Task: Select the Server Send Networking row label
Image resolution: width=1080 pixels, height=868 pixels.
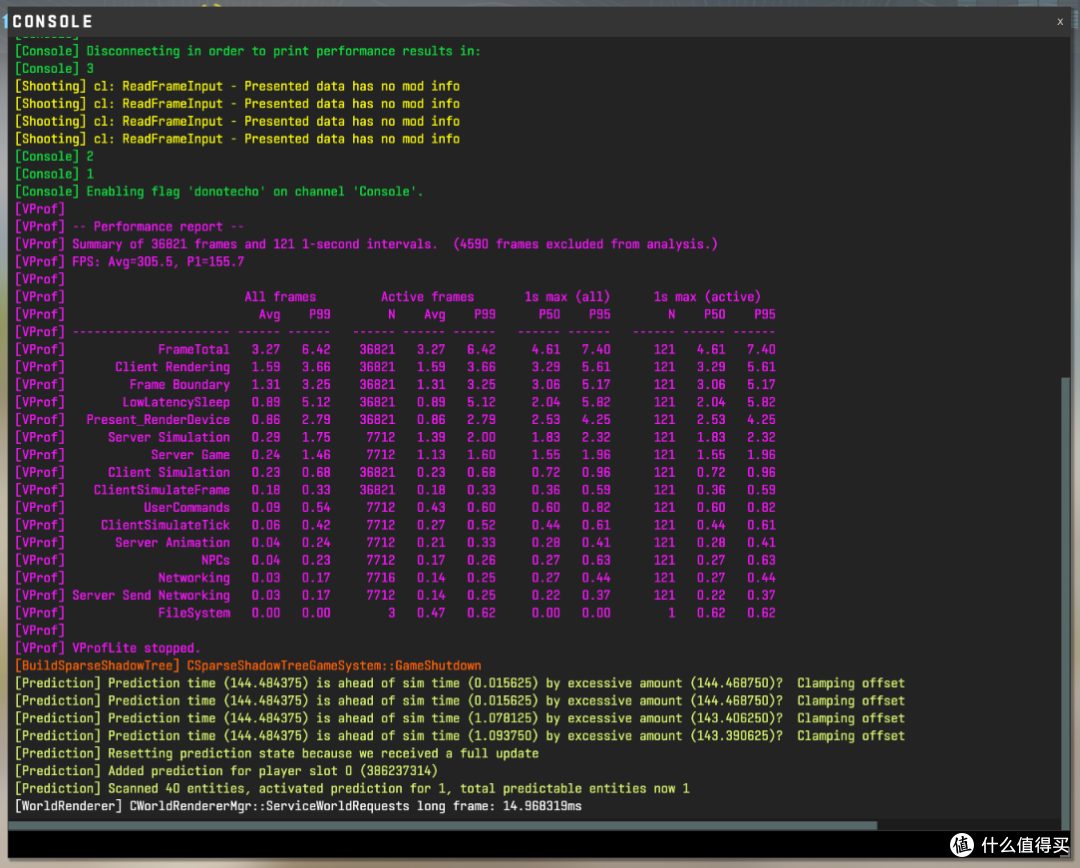Action: click(151, 595)
